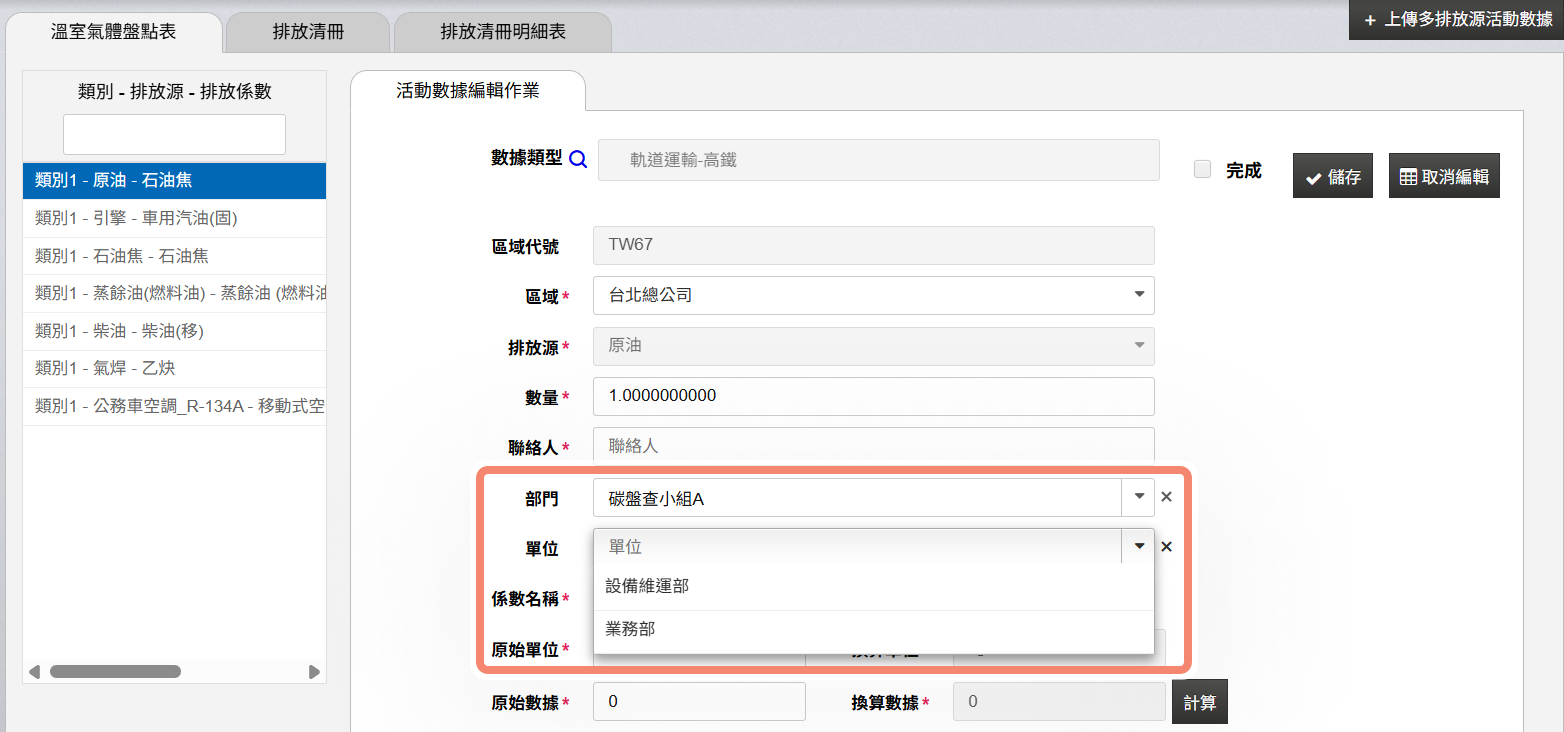Upload data via 上傳多排放源活動數據 button

click(x=1457, y=20)
